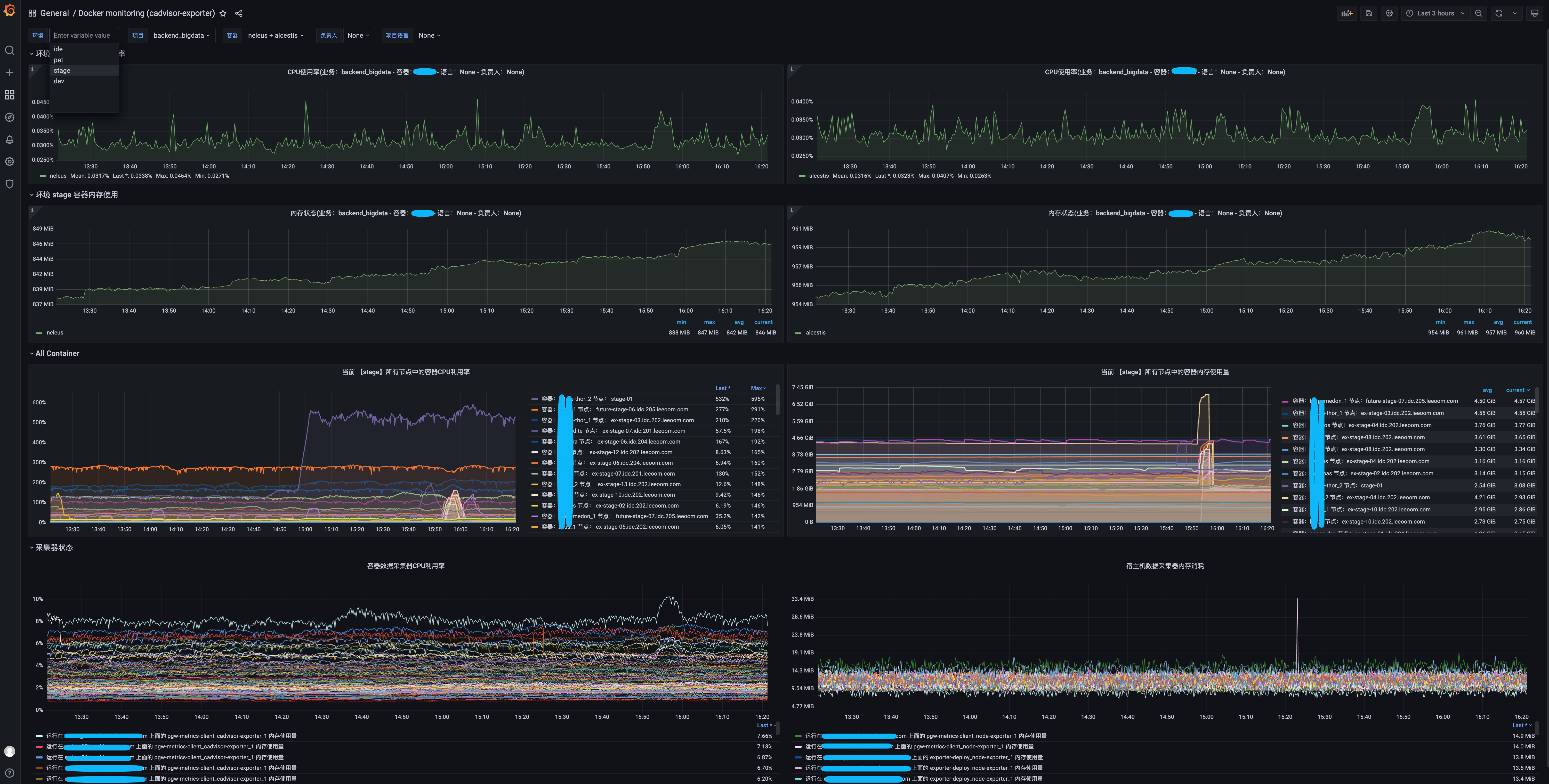Cycle view mode with monitor icon
Screen dimensions: 1549x784
tap(1535, 13)
